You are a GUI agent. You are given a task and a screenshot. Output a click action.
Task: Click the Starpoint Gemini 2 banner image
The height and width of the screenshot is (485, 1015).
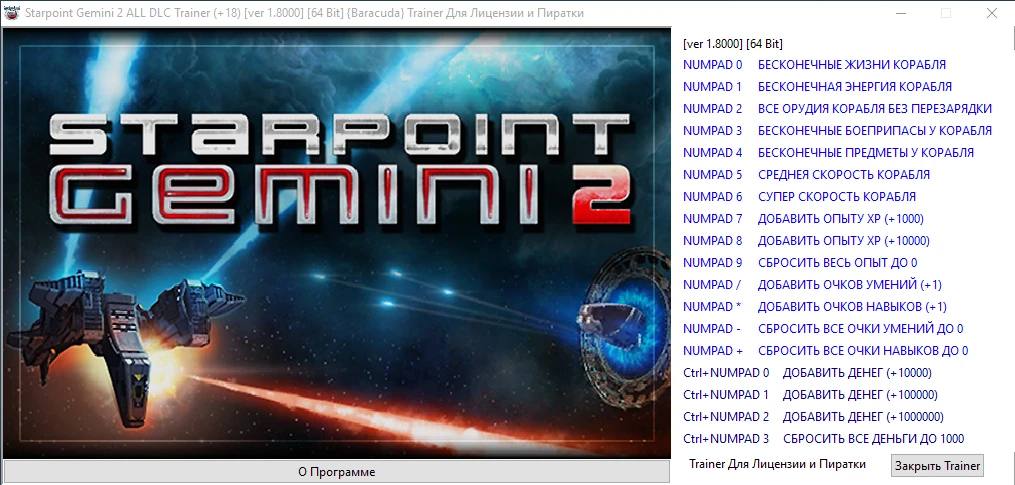[x=336, y=243]
